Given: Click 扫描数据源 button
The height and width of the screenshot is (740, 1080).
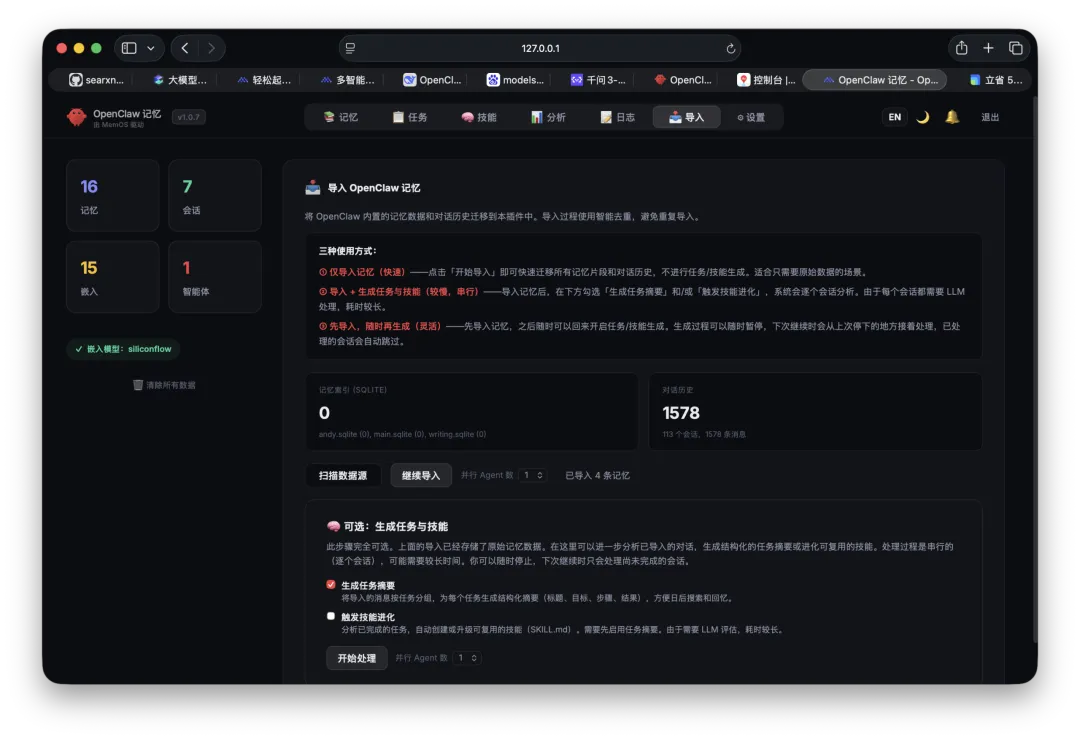Looking at the screenshot, I should (343, 475).
